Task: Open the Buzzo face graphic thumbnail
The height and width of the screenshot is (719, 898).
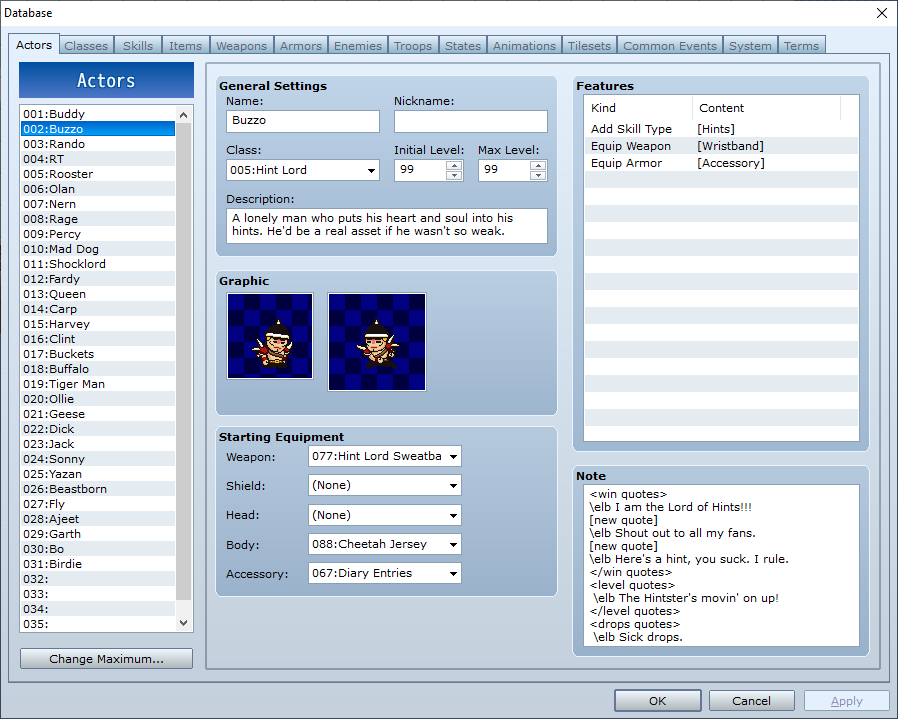Action: (x=270, y=336)
